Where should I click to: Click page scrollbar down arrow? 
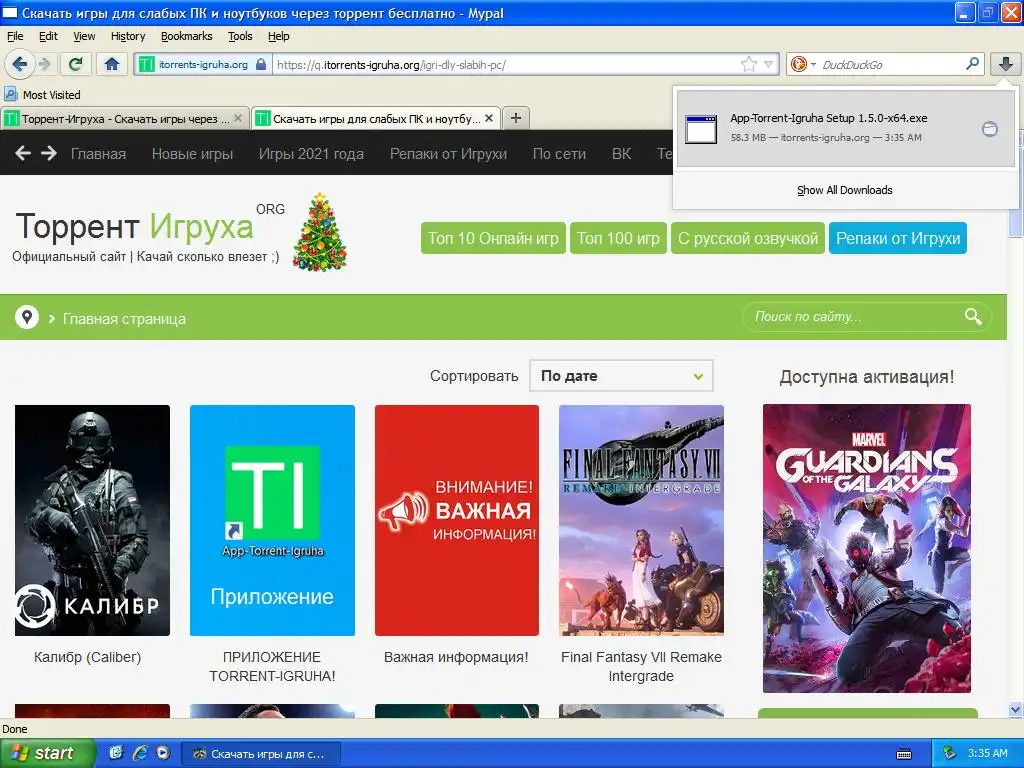pos(1016,709)
